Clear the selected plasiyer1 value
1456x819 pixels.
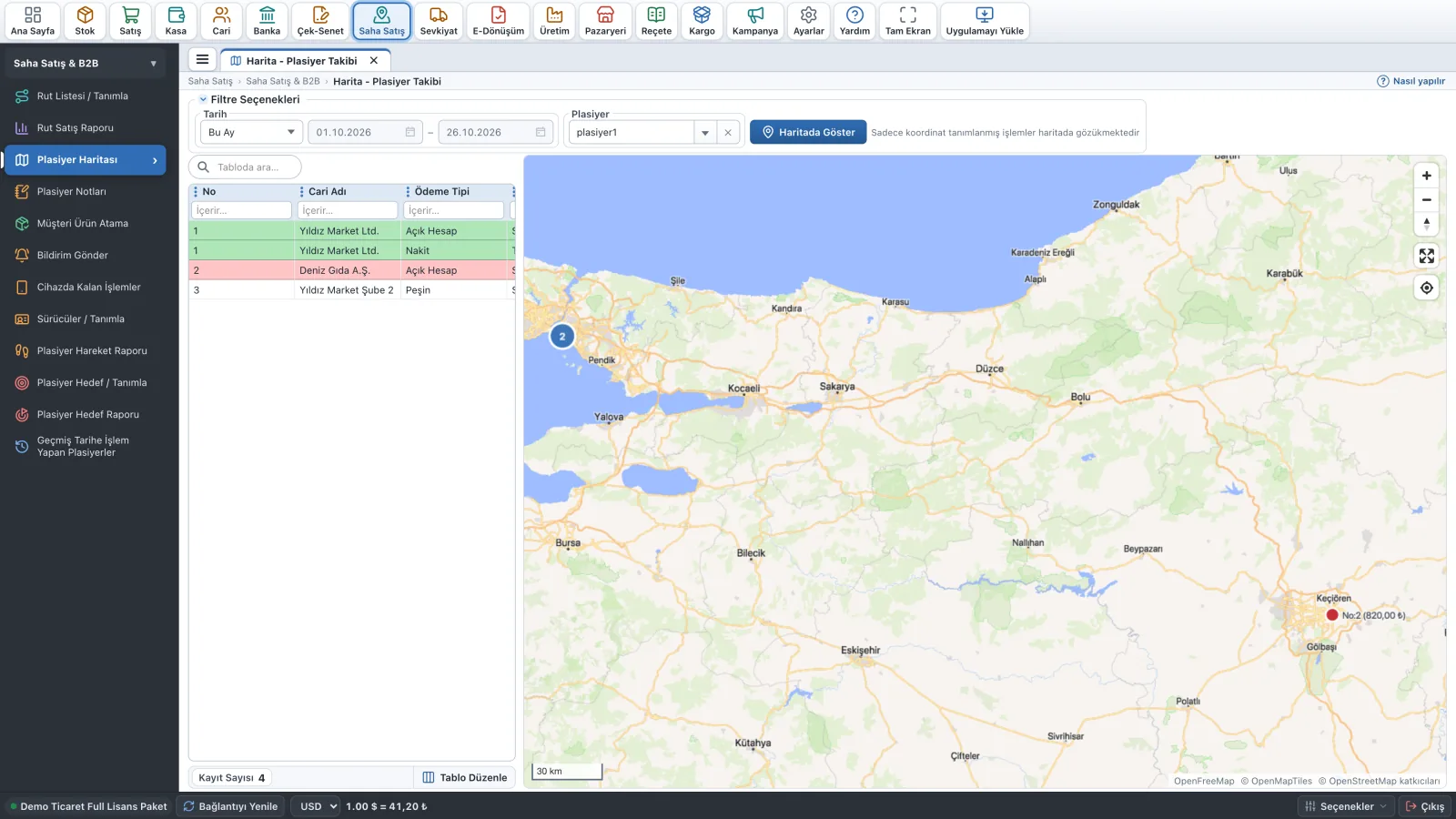(728, 133)
